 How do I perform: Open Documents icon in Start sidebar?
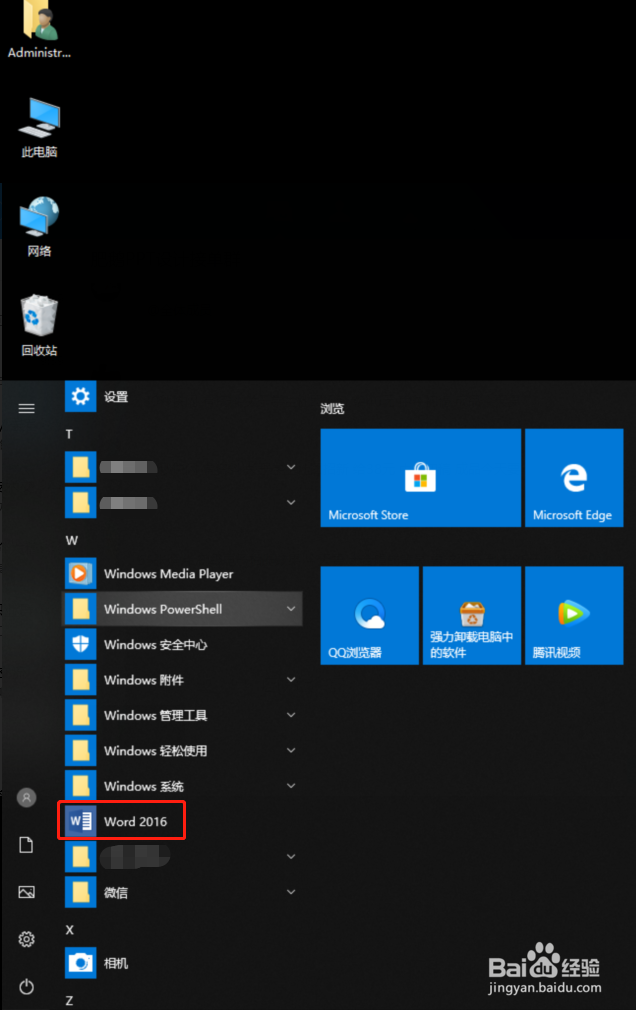pos(26,844)
